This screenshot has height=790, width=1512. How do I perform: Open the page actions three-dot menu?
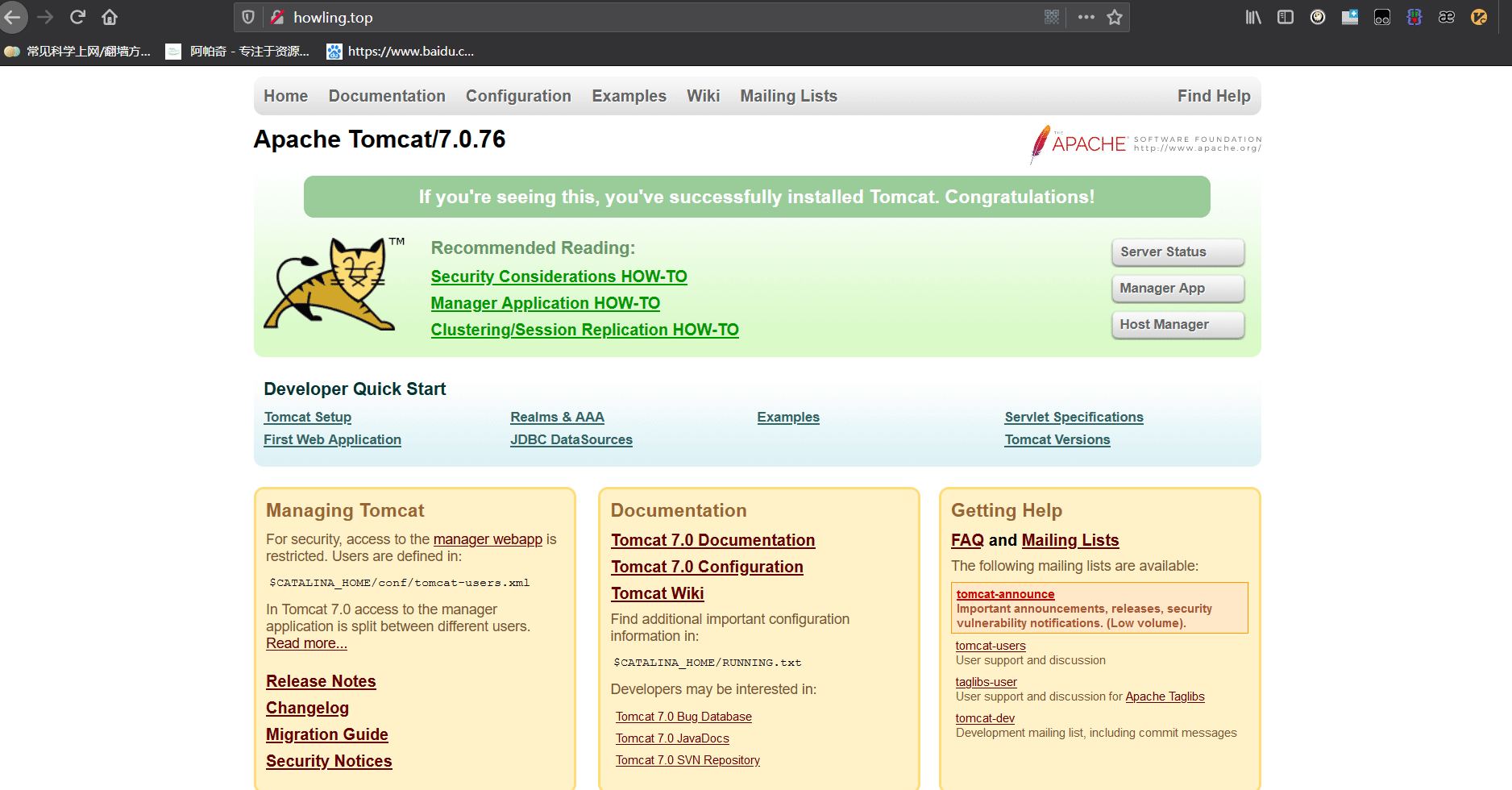point(1086,17)
